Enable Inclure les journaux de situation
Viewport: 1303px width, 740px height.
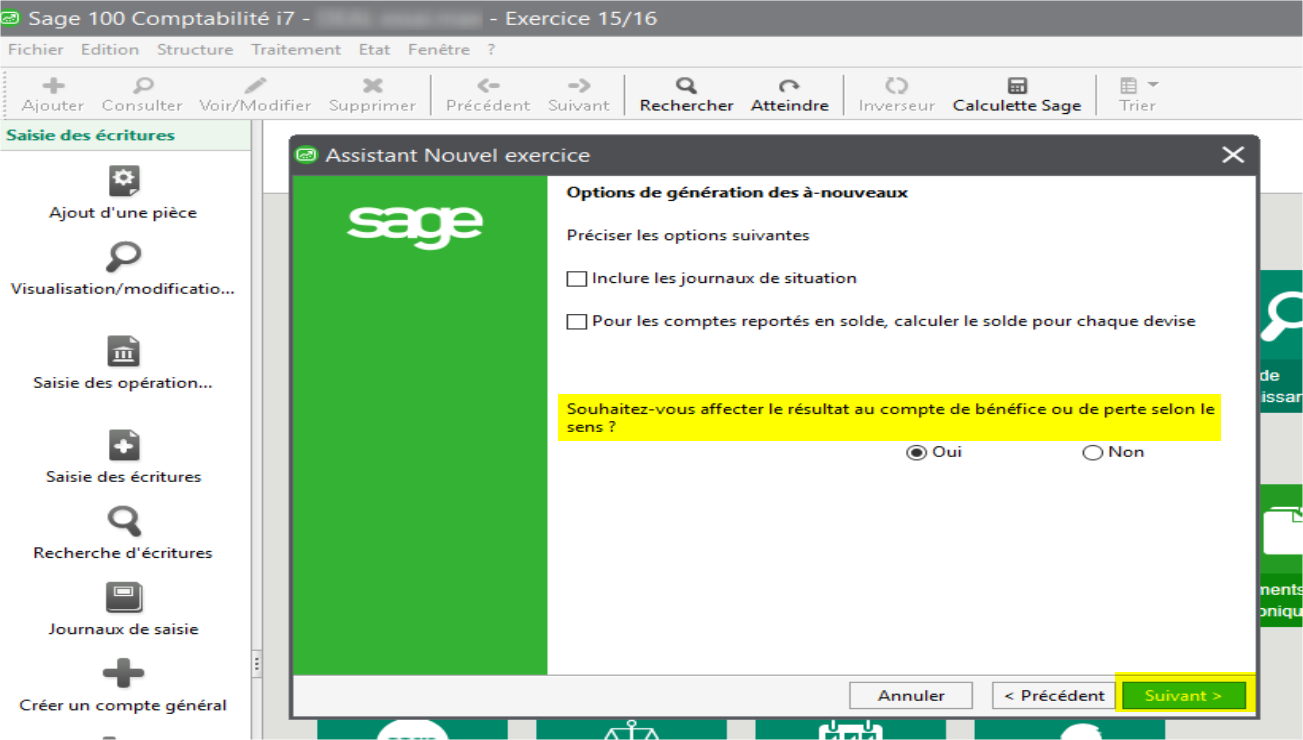click(x=577, y=279)
